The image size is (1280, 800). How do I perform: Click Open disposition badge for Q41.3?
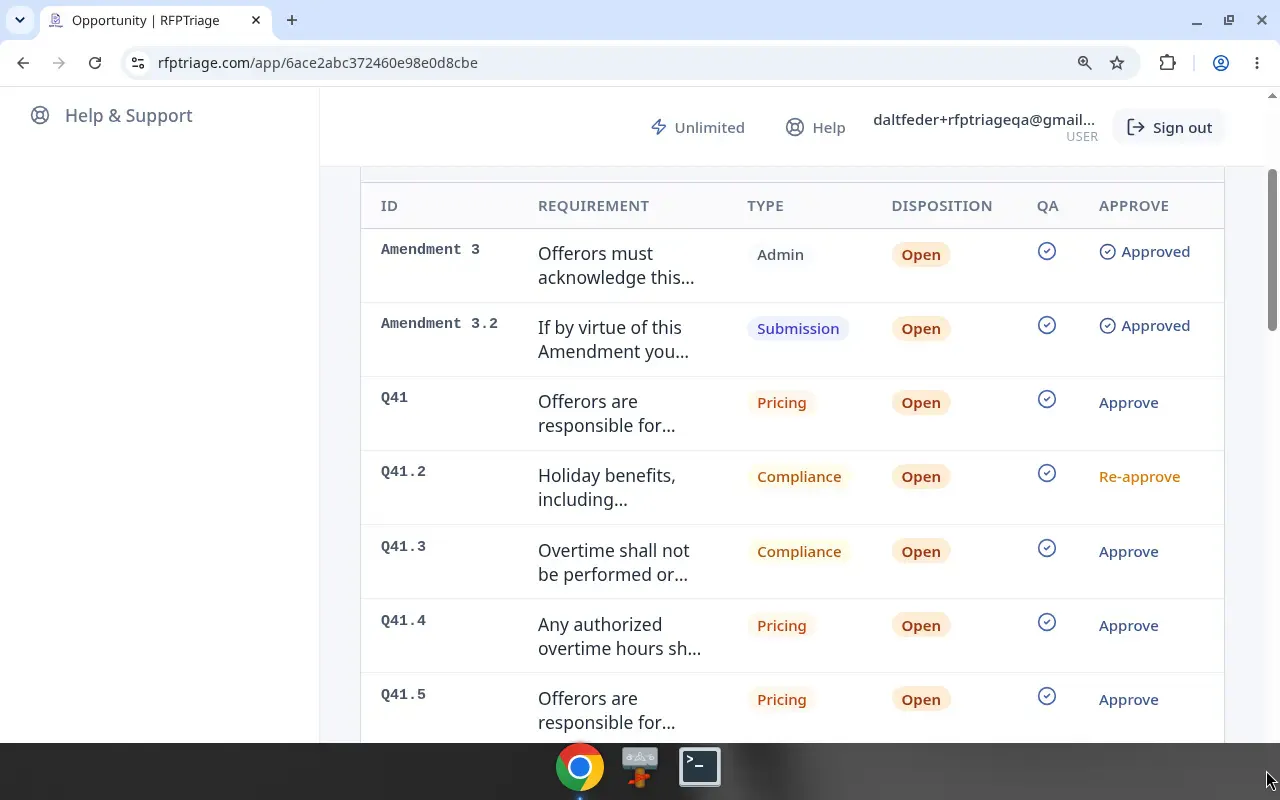[x=920, y=551]
